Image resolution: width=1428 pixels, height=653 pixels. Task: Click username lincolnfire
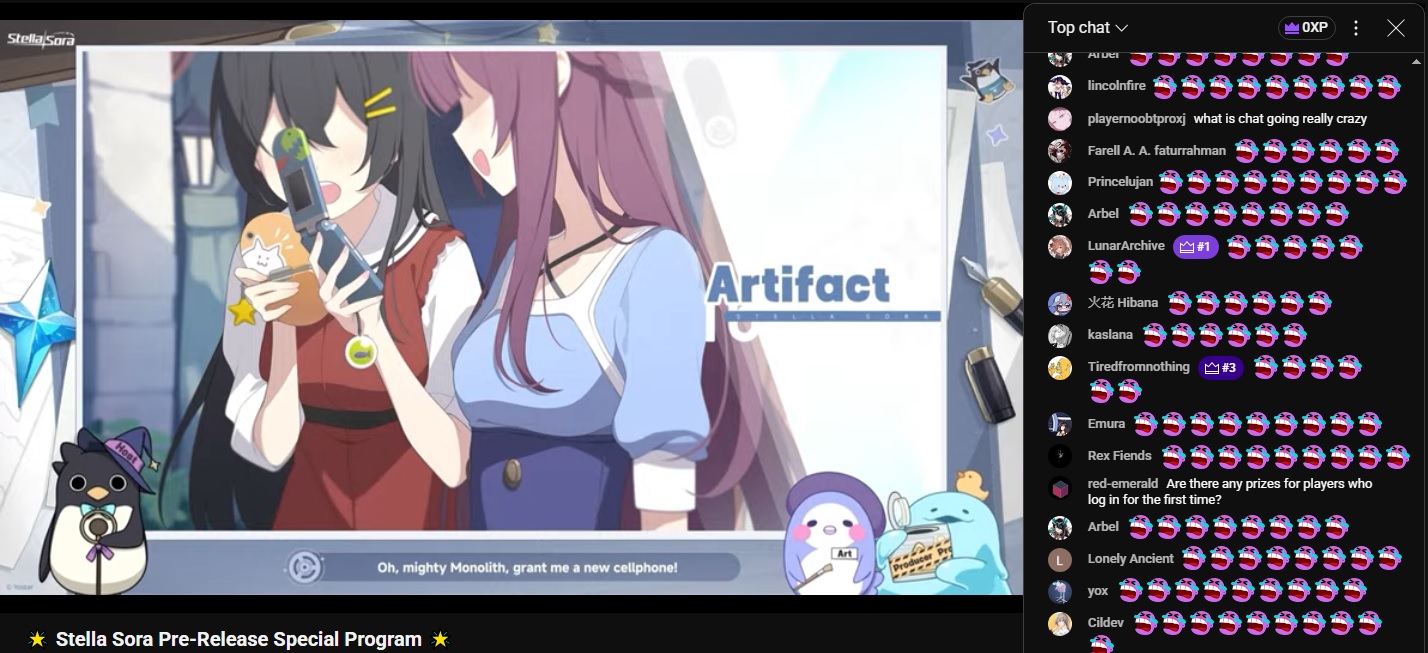click(x=1117, y=86)
